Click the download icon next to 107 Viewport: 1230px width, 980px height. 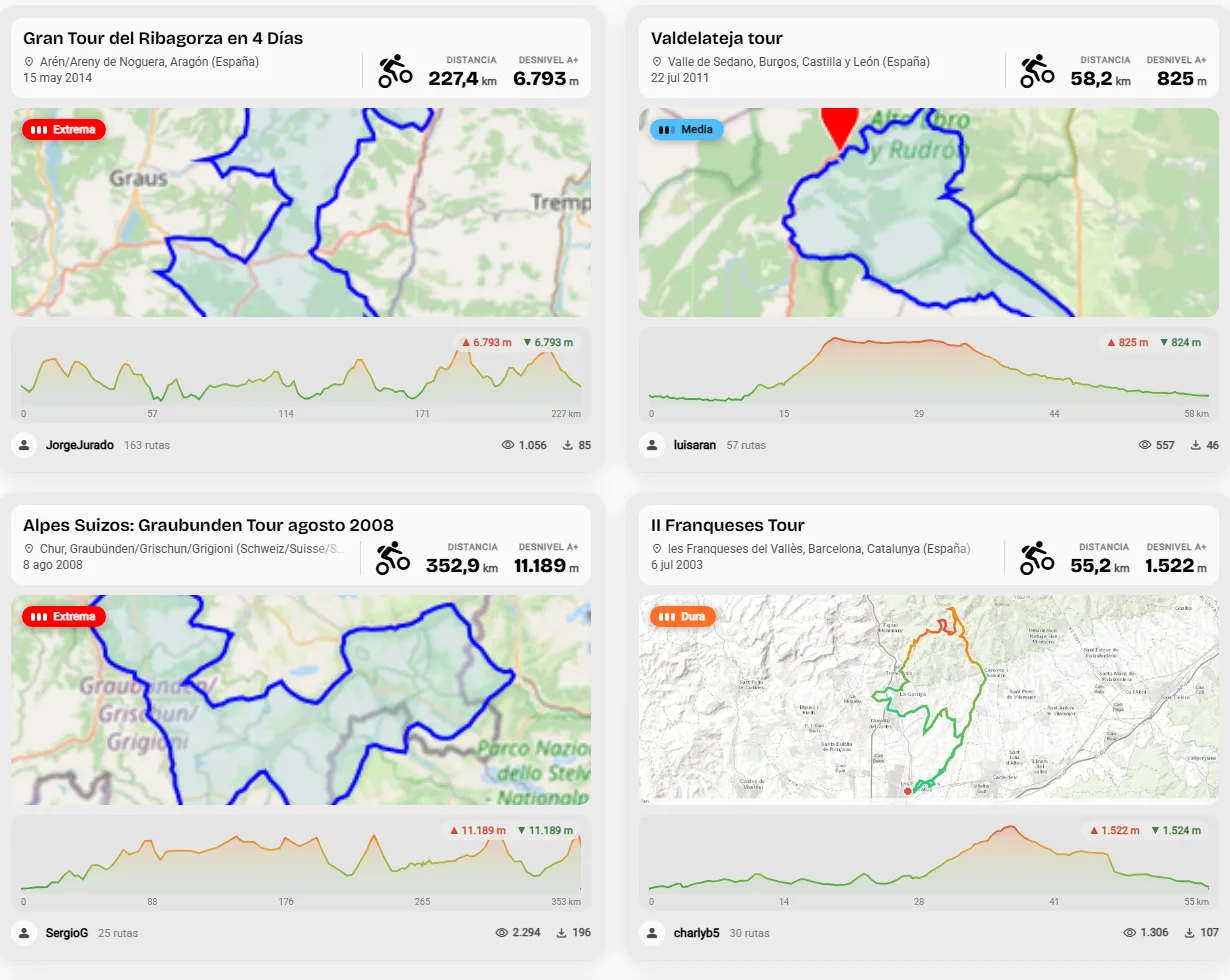(1189, 932)
